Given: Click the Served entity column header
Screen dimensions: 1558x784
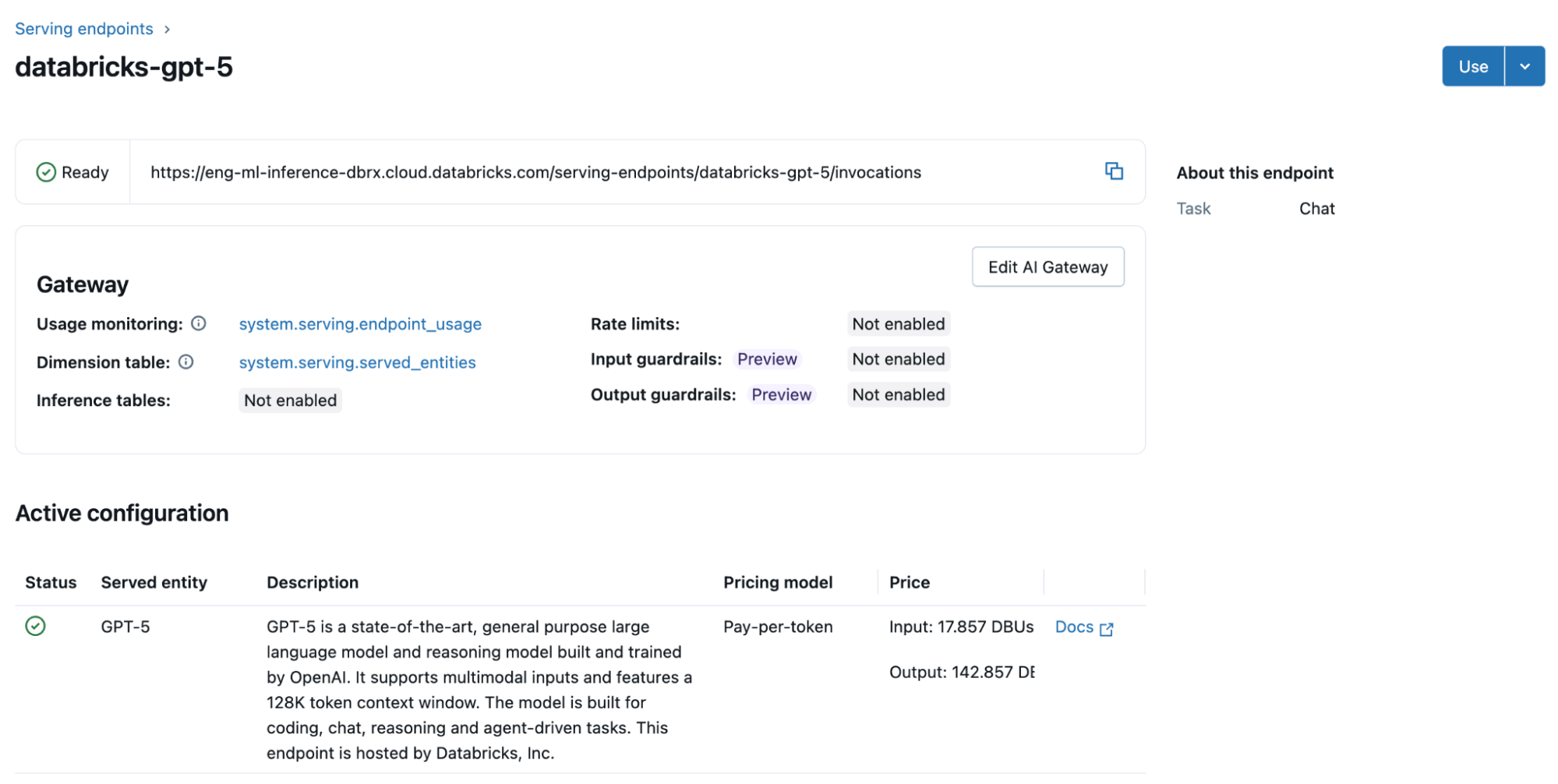Looking at the screenshot, I should pos(154,582).
